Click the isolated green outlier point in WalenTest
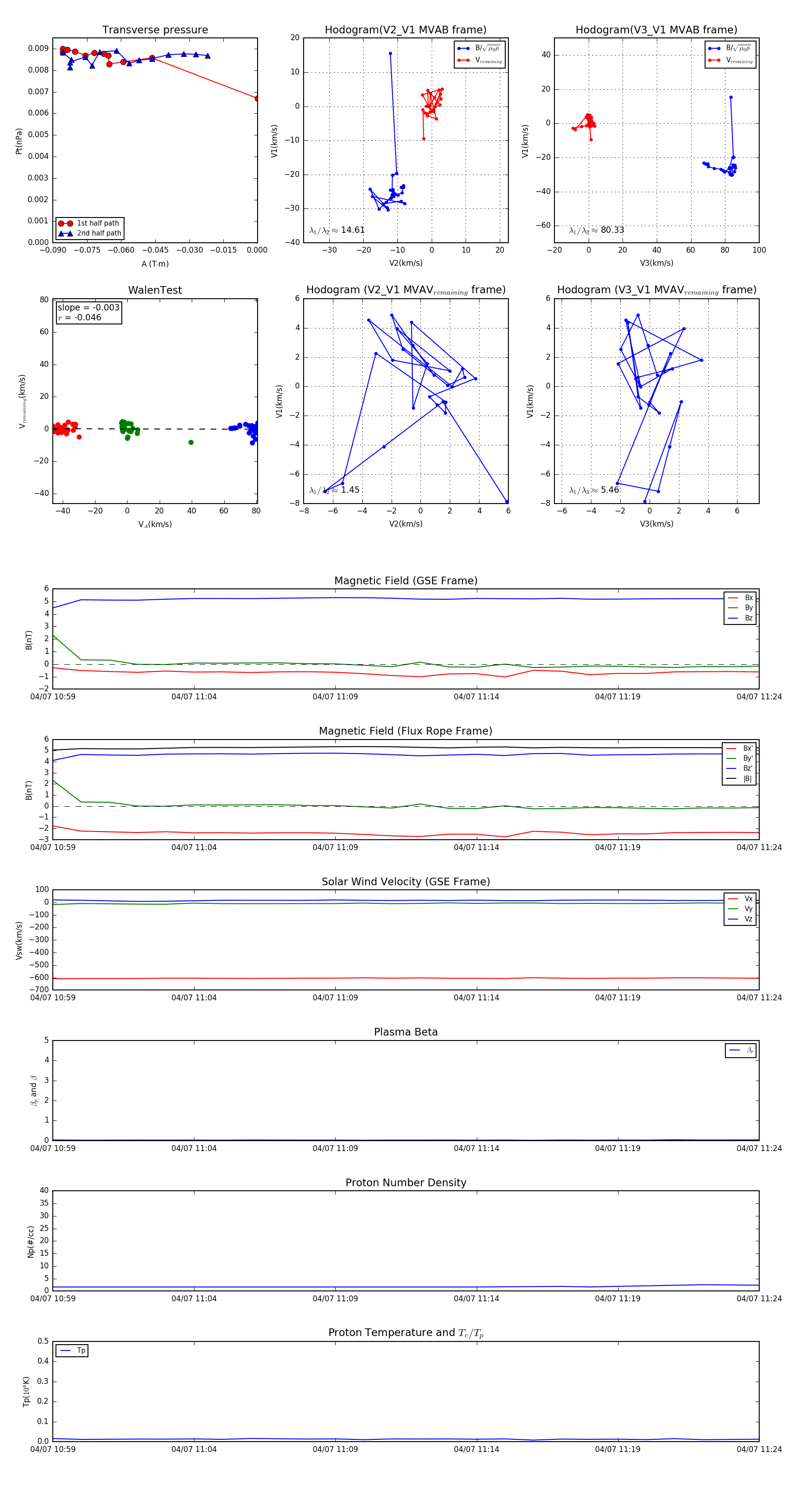Image resolution: width=812 pixels, height=1489 pixels. tap(191, 443)
